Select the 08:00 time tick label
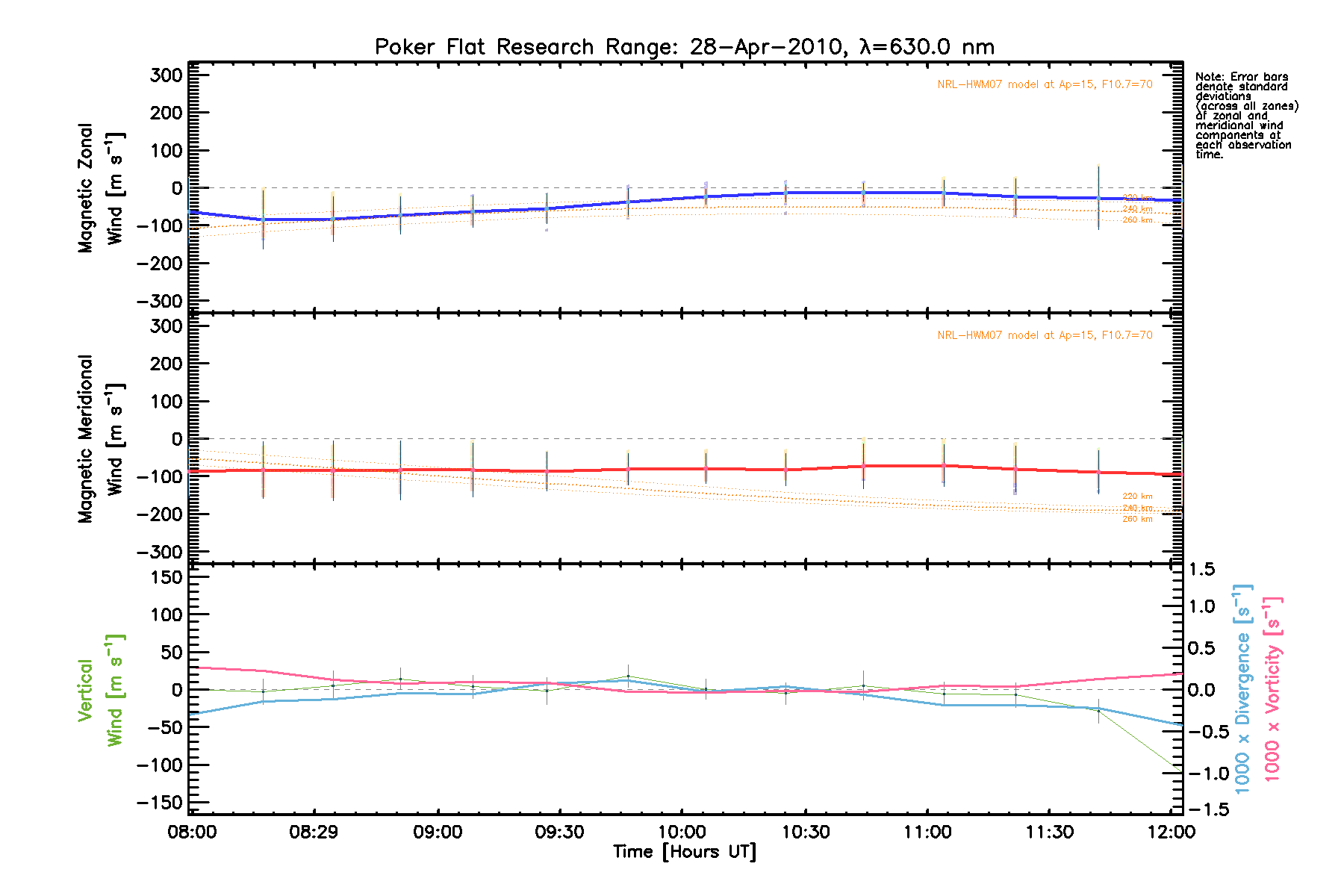Image resolution: width=1344 pixels, height=896 pixels. click(x=192, y=833)
